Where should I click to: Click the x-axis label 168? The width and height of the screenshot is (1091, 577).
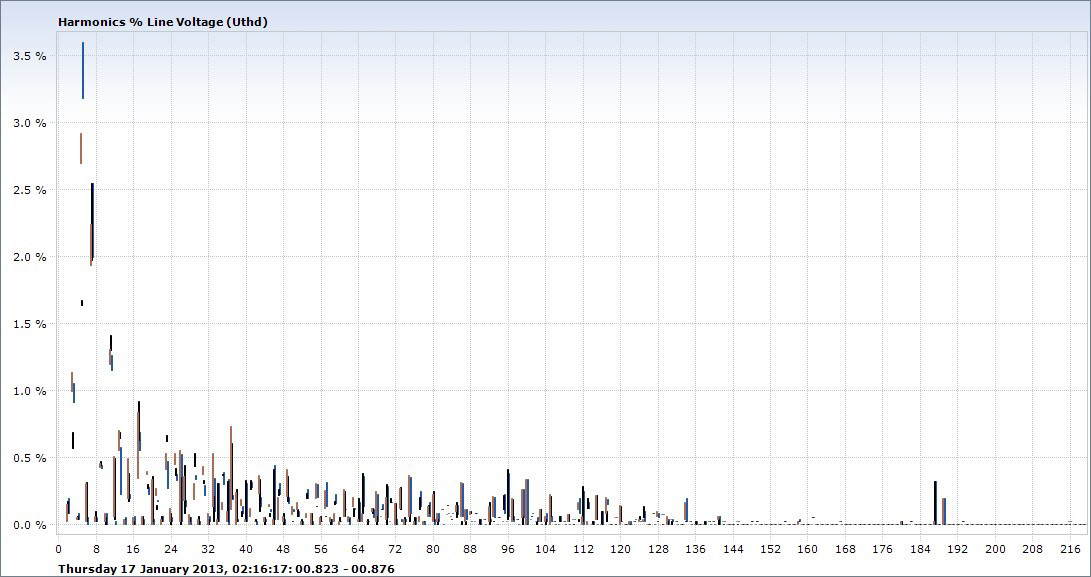pyautogui.click(x=845, y=549)
